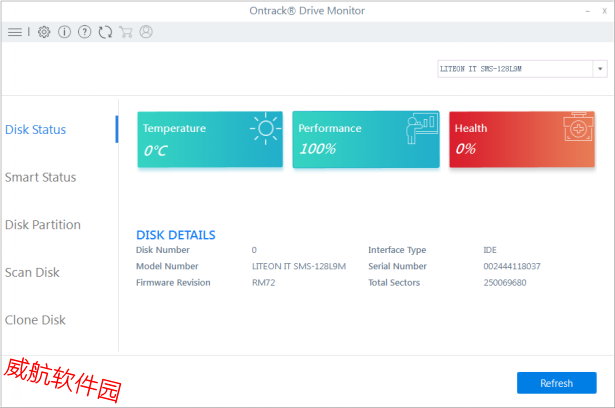
Task: Click the Temperature 0°C card
Action: click(x=210, y=140)
